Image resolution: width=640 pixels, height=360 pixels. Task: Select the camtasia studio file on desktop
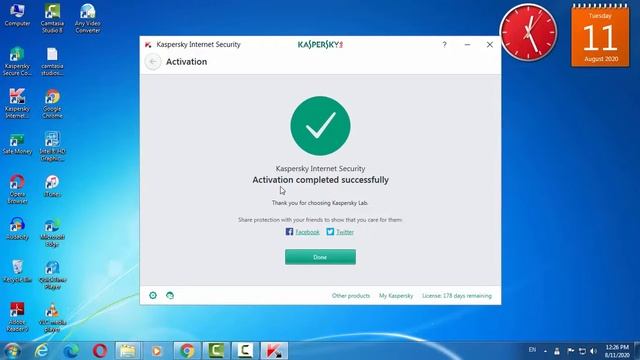pos(52,61)
